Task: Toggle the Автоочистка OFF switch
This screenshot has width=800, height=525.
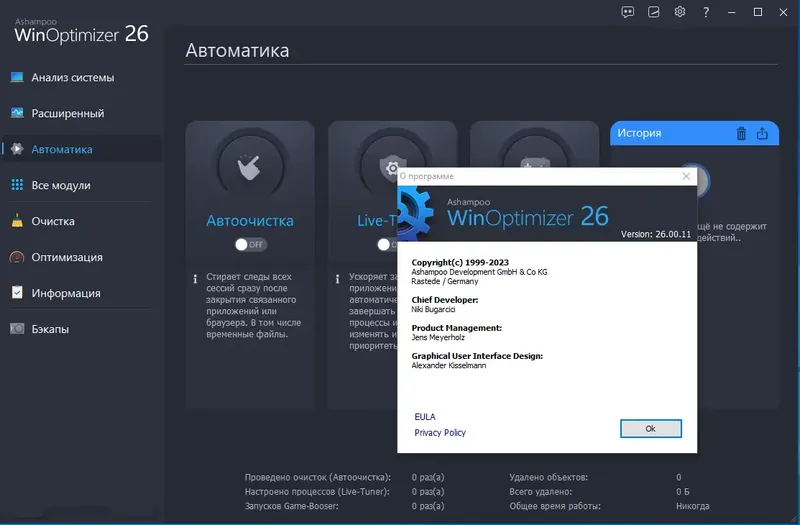Action: pos(251,244)
